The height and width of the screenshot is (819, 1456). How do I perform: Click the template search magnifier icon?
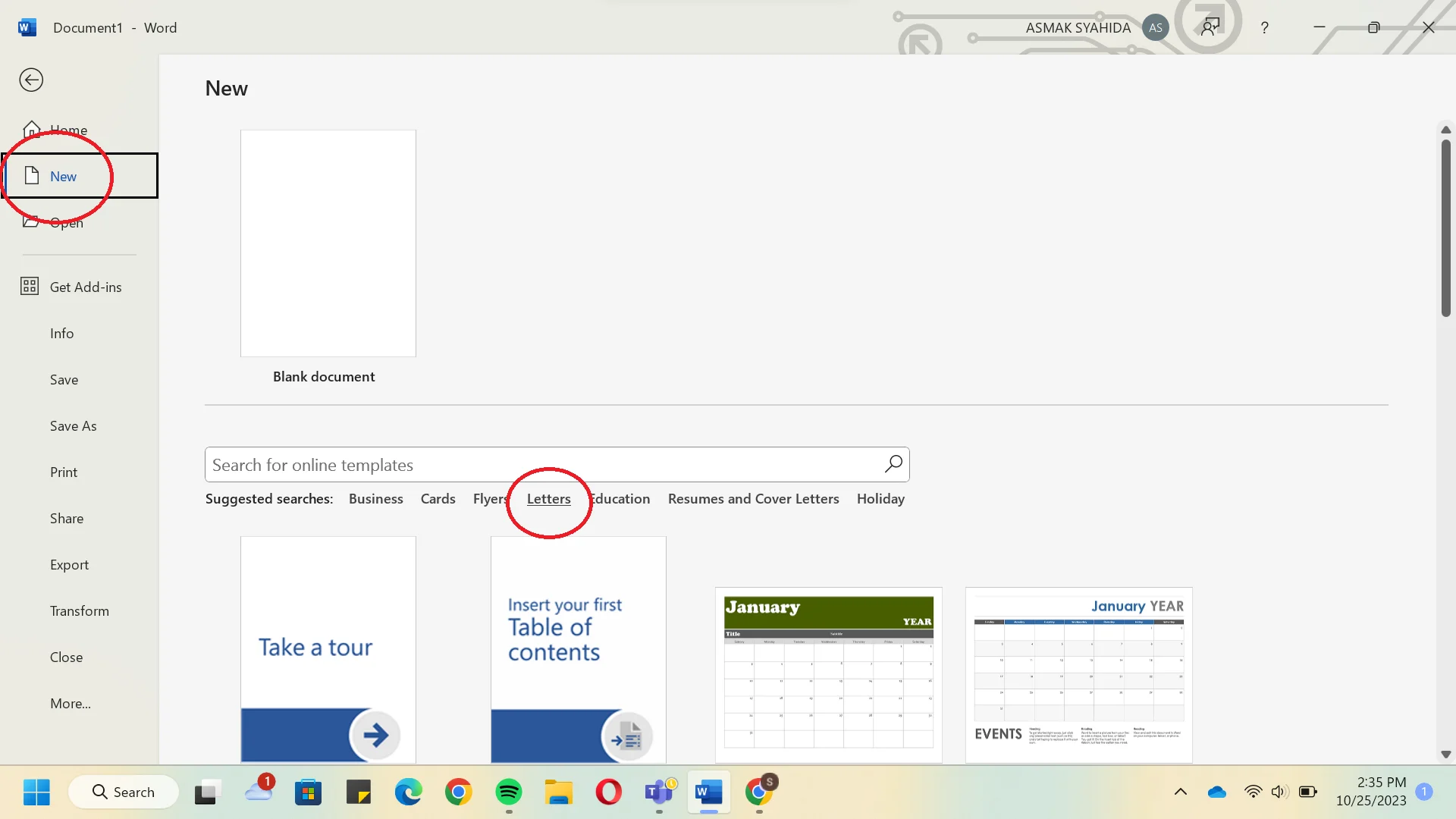tap(893, 464)
